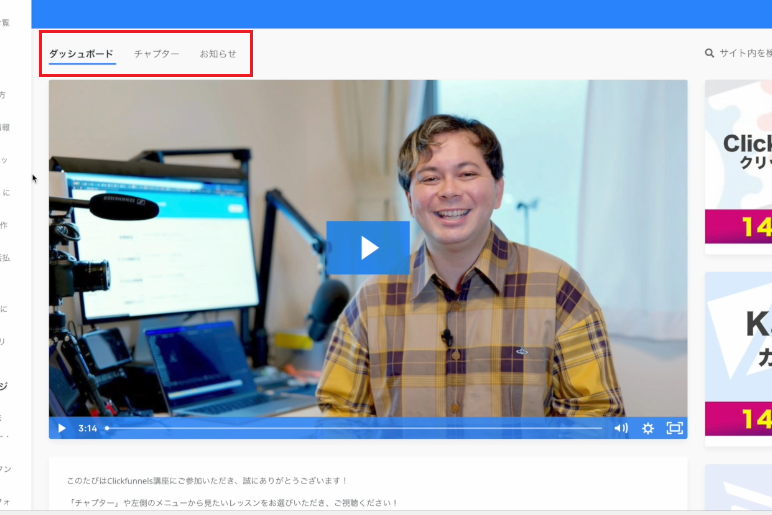This screenshot has width=772, height=515.
Task: Click the video progress bar
Action: click(x=354, y=428)
